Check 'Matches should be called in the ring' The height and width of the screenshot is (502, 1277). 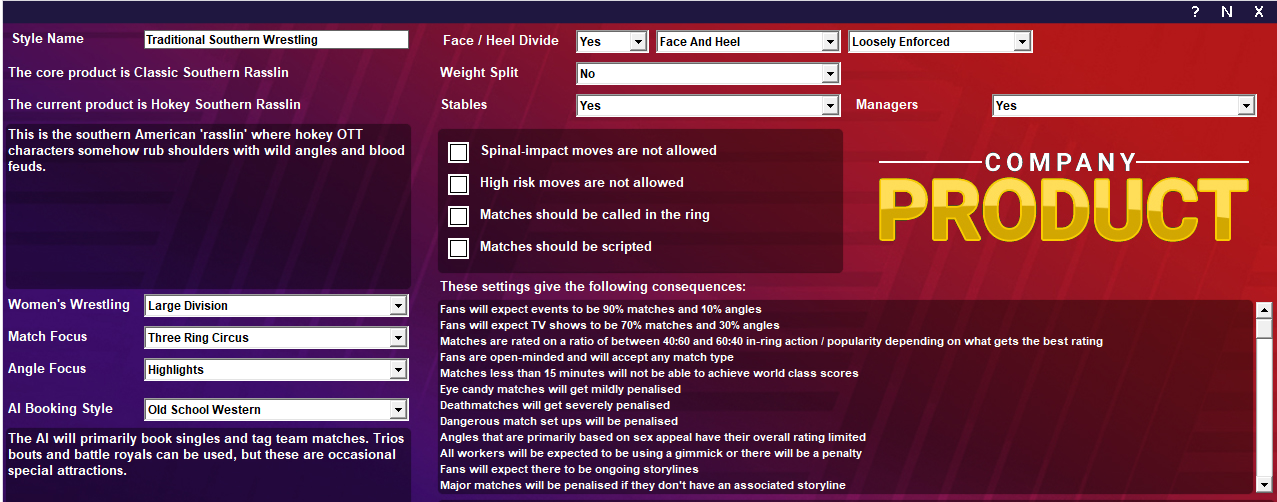[x=459, y=216]
